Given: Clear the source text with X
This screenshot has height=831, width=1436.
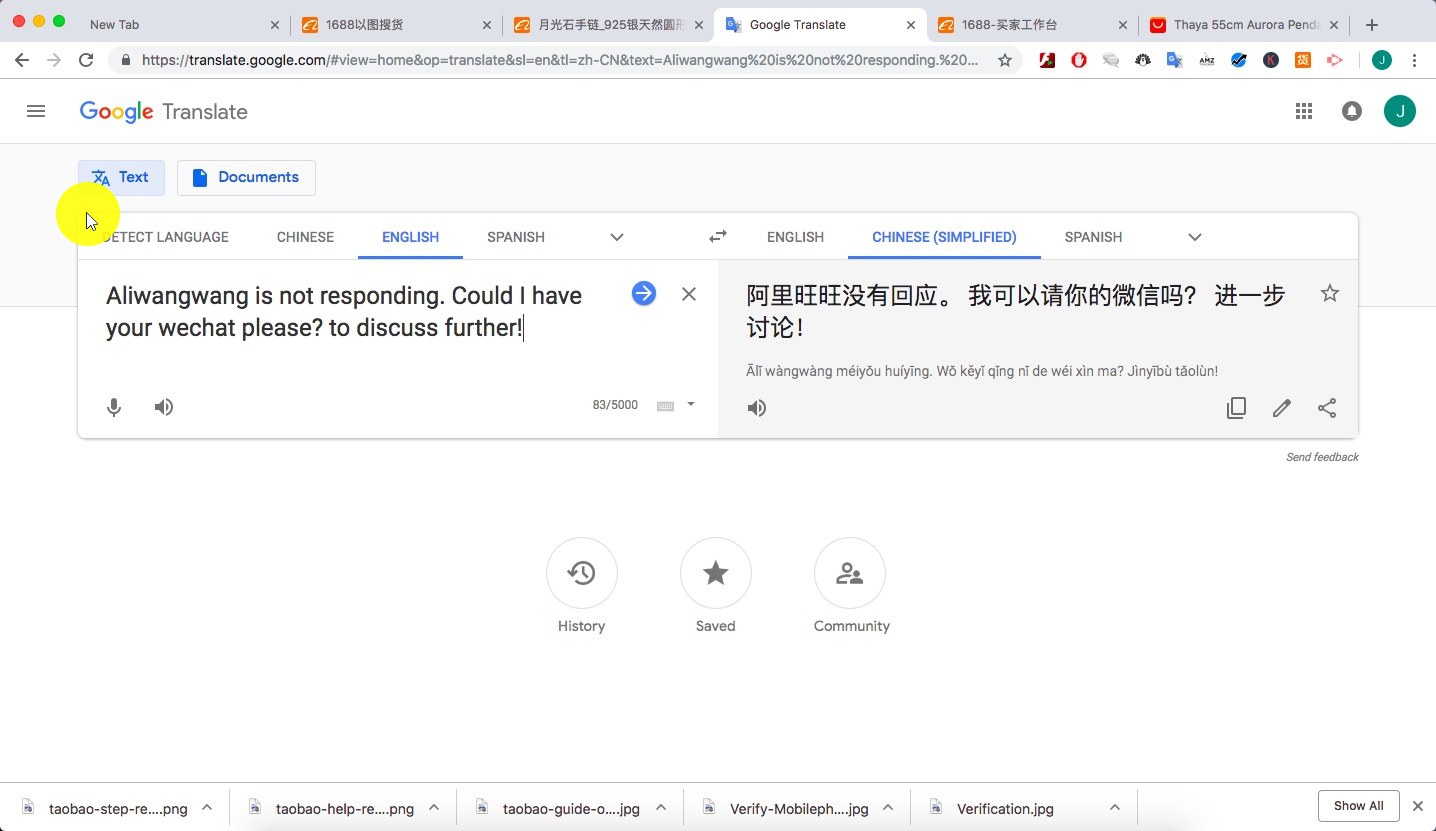Looking at the screenshot, I should 689,294.
